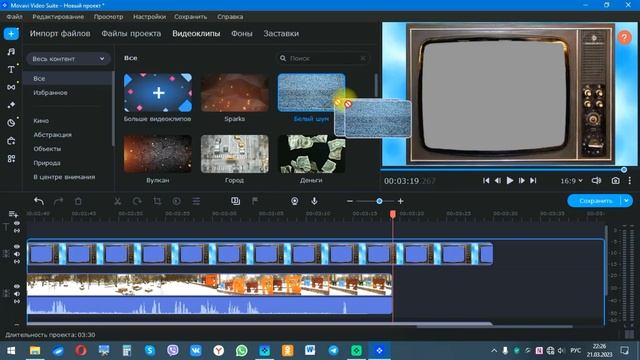Toggle link on the main video track
Image resolution: width=640 pixels, height=360 pixels.
[x=17, y=301]
